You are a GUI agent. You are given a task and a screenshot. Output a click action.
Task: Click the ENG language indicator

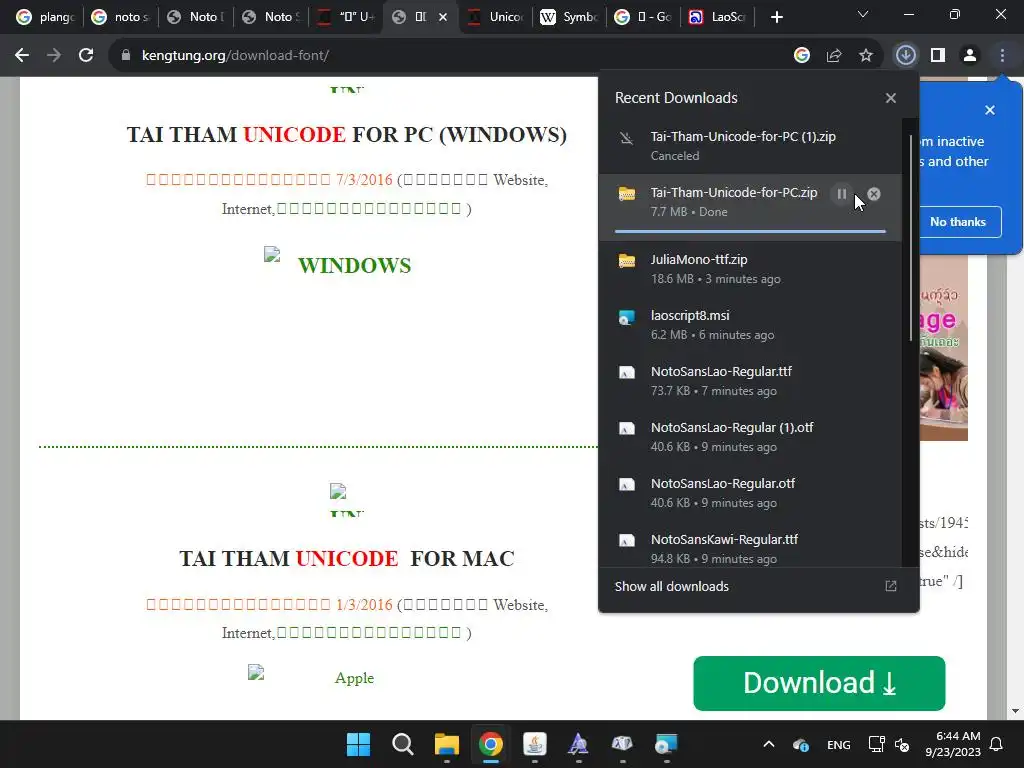tap(839, 745)
